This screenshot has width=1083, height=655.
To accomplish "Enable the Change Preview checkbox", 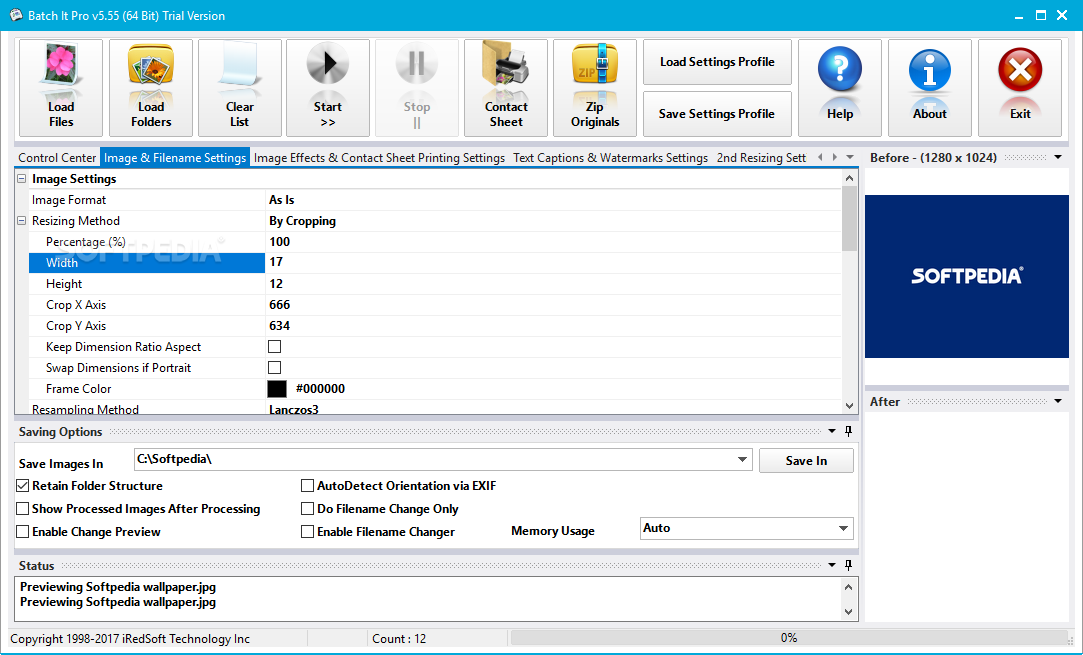I will tap(23, 531).
